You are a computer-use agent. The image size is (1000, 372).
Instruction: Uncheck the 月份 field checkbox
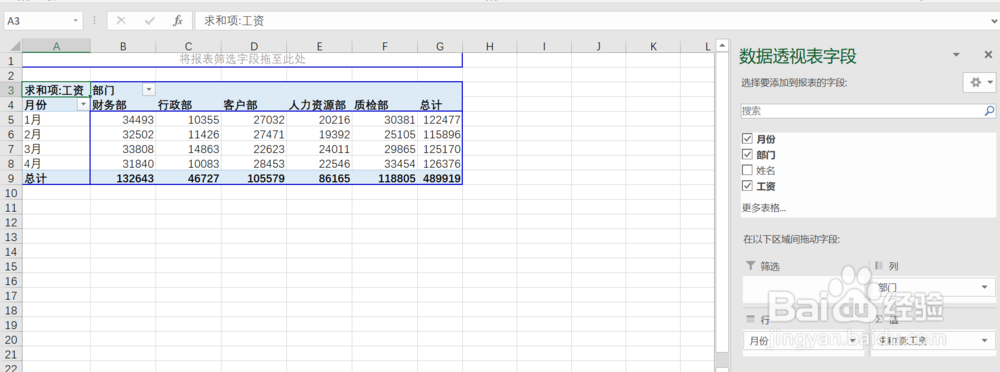coord(747,138)
